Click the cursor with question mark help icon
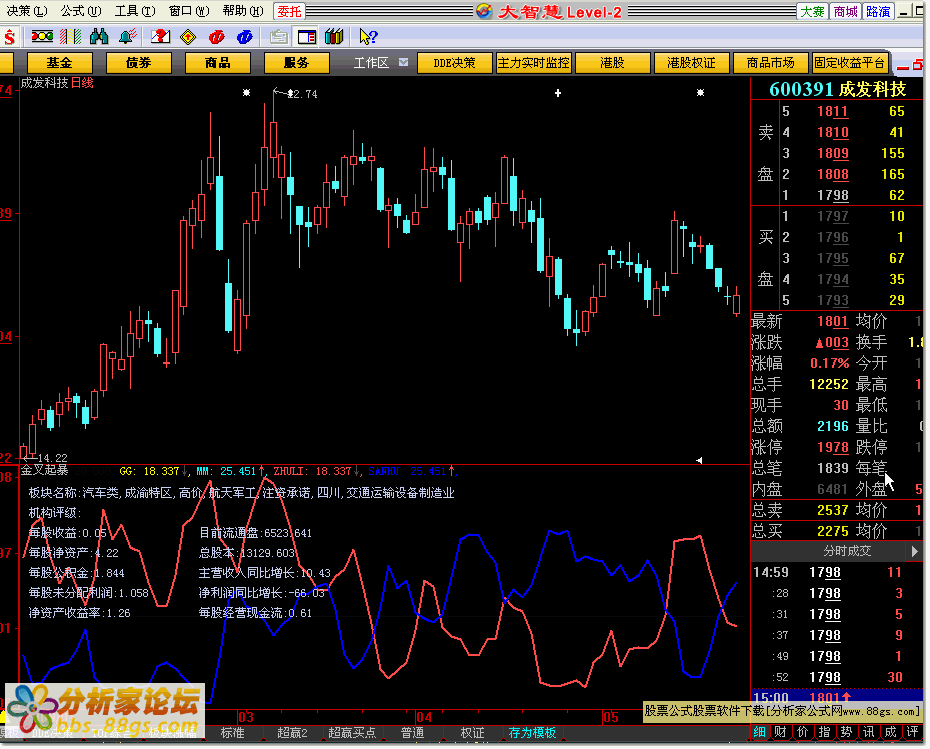Viewport: 930px width, 749px height. [368, 37]
